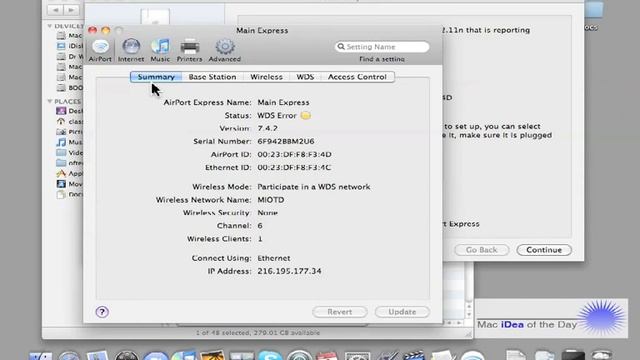This screenshot has width=640, height=360.
Task: Open the Printers settings pane
Action: (189, 50)
